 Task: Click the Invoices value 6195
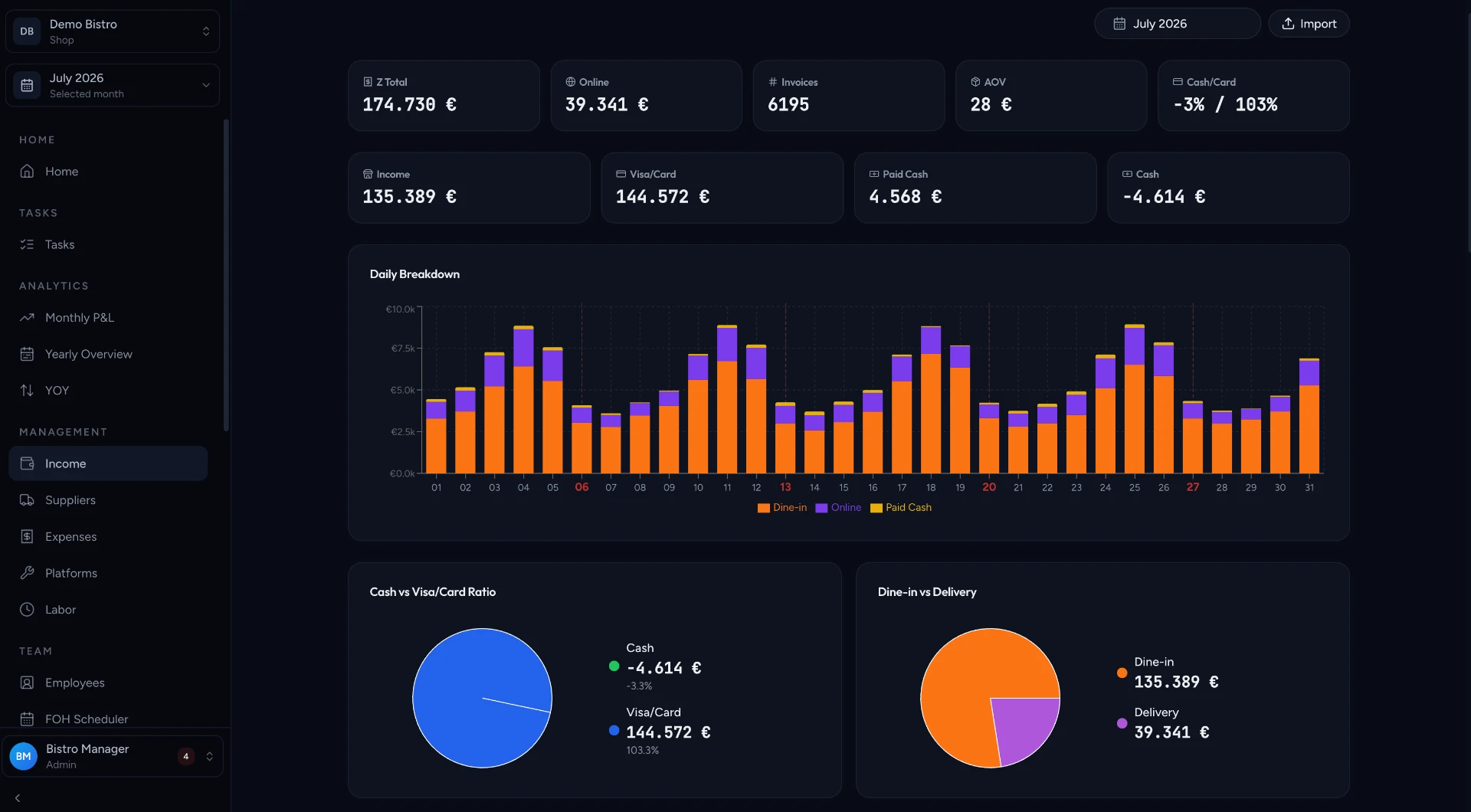788,105
